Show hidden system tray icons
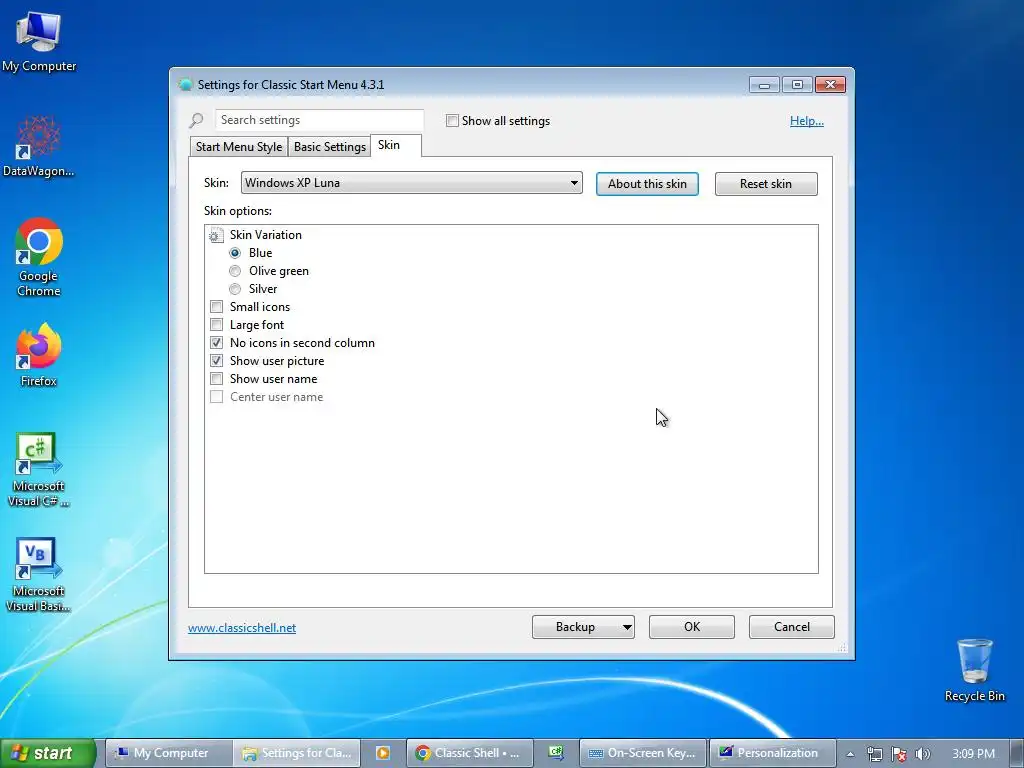 tap(850, 754)
